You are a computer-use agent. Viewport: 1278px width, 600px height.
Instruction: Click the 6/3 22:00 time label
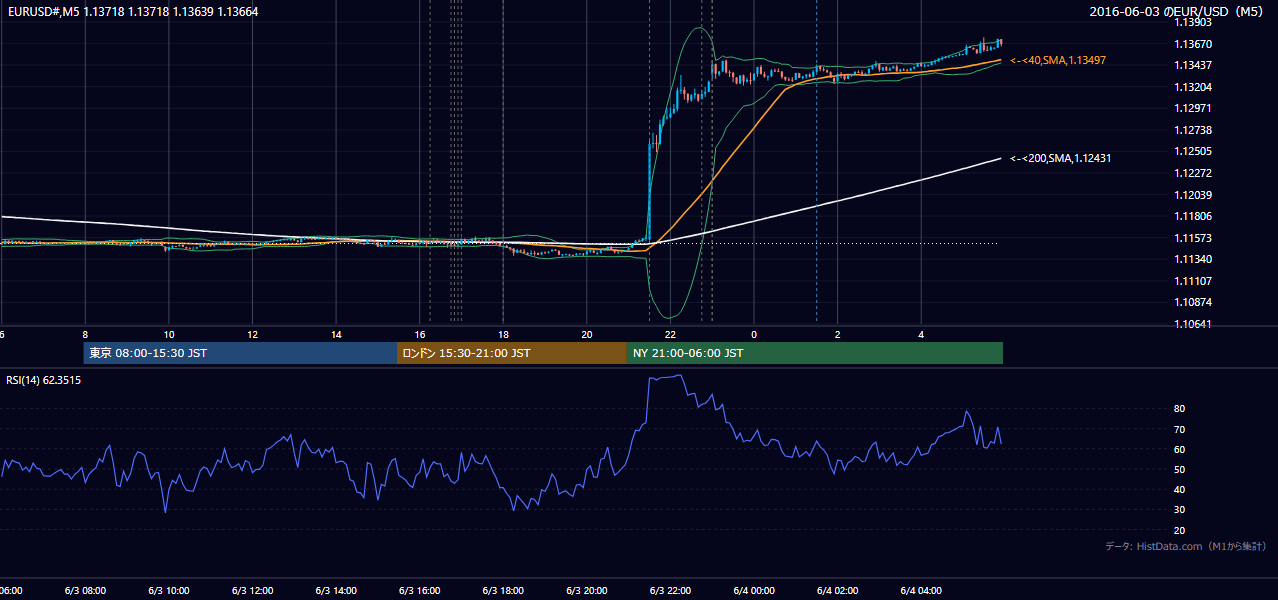(671, 591)
